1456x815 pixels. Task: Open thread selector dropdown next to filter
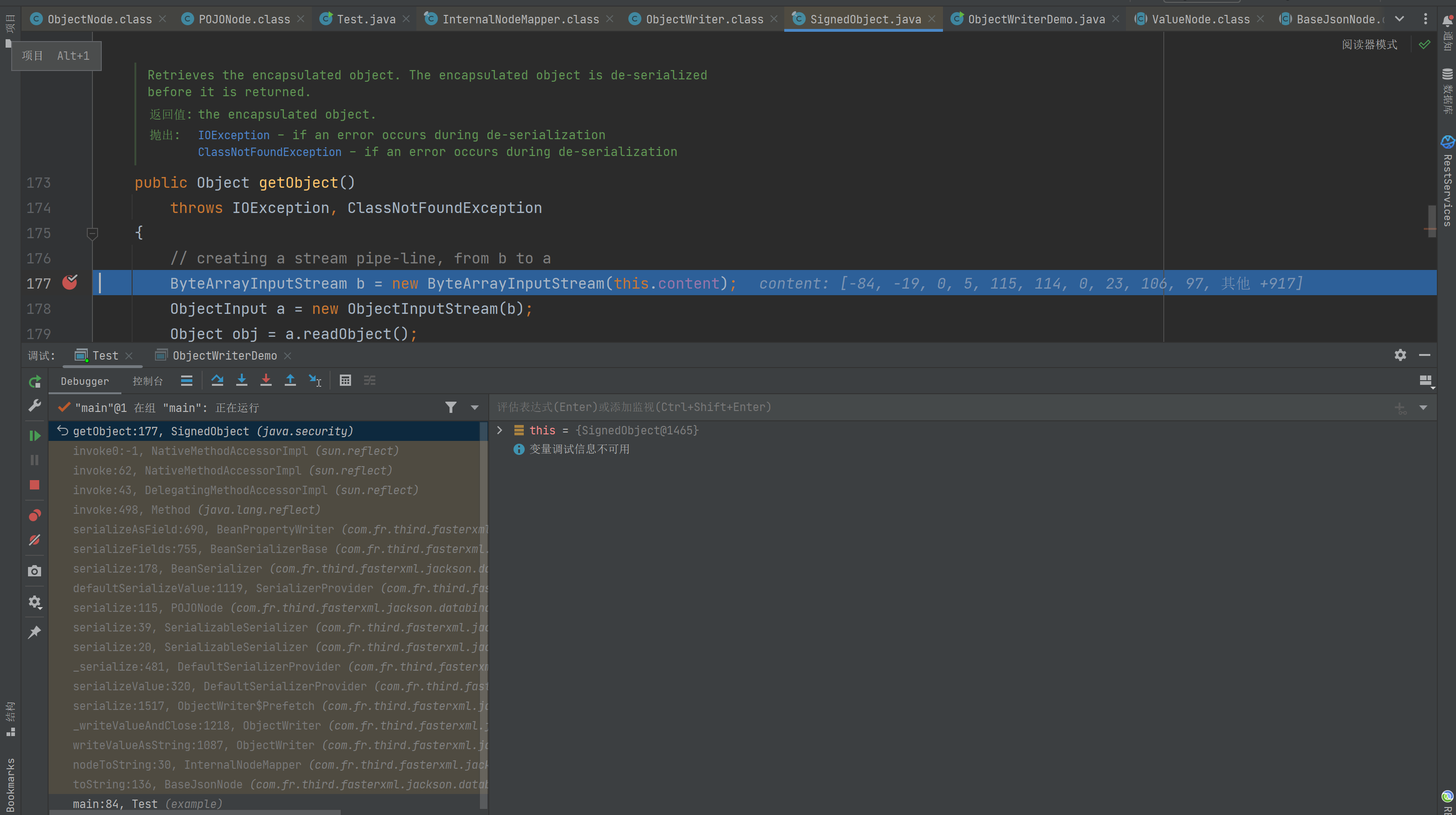pyautogui.click(x=474, y=408)
